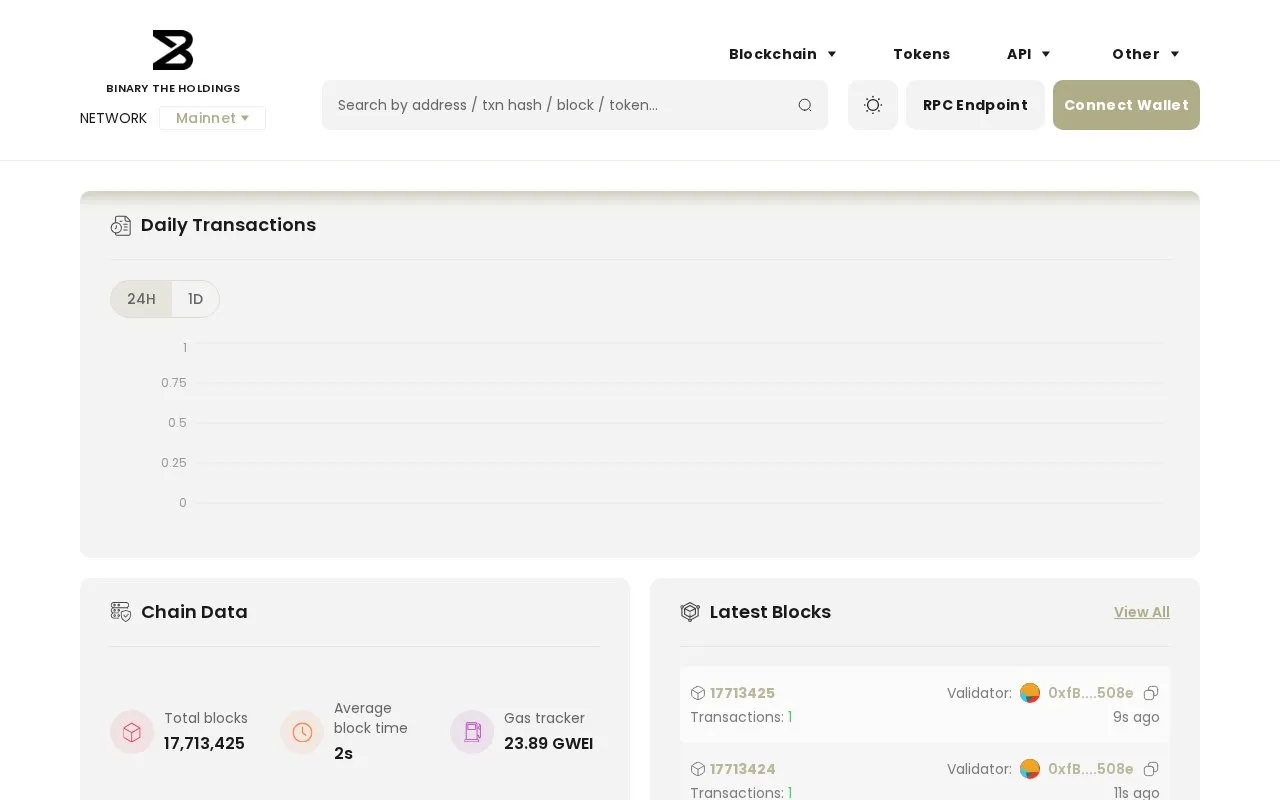The width and height of the screenshot is (1280, 800).
Task: Click the search magnifier icon
Action: [805, 105]
